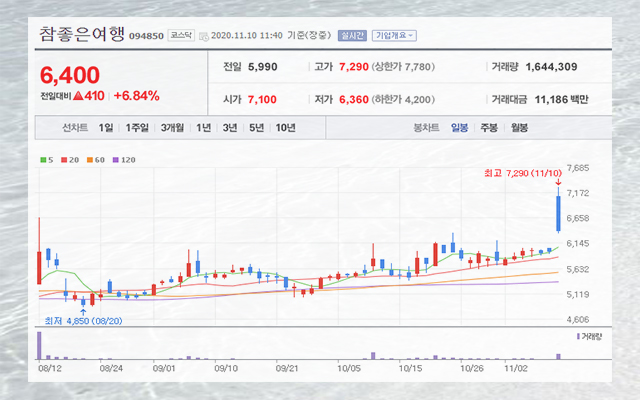Image resolution: width=640 pixels, height=400 pixels.
Task: Click the stock code 094850
Action: (x=146, y=36)
